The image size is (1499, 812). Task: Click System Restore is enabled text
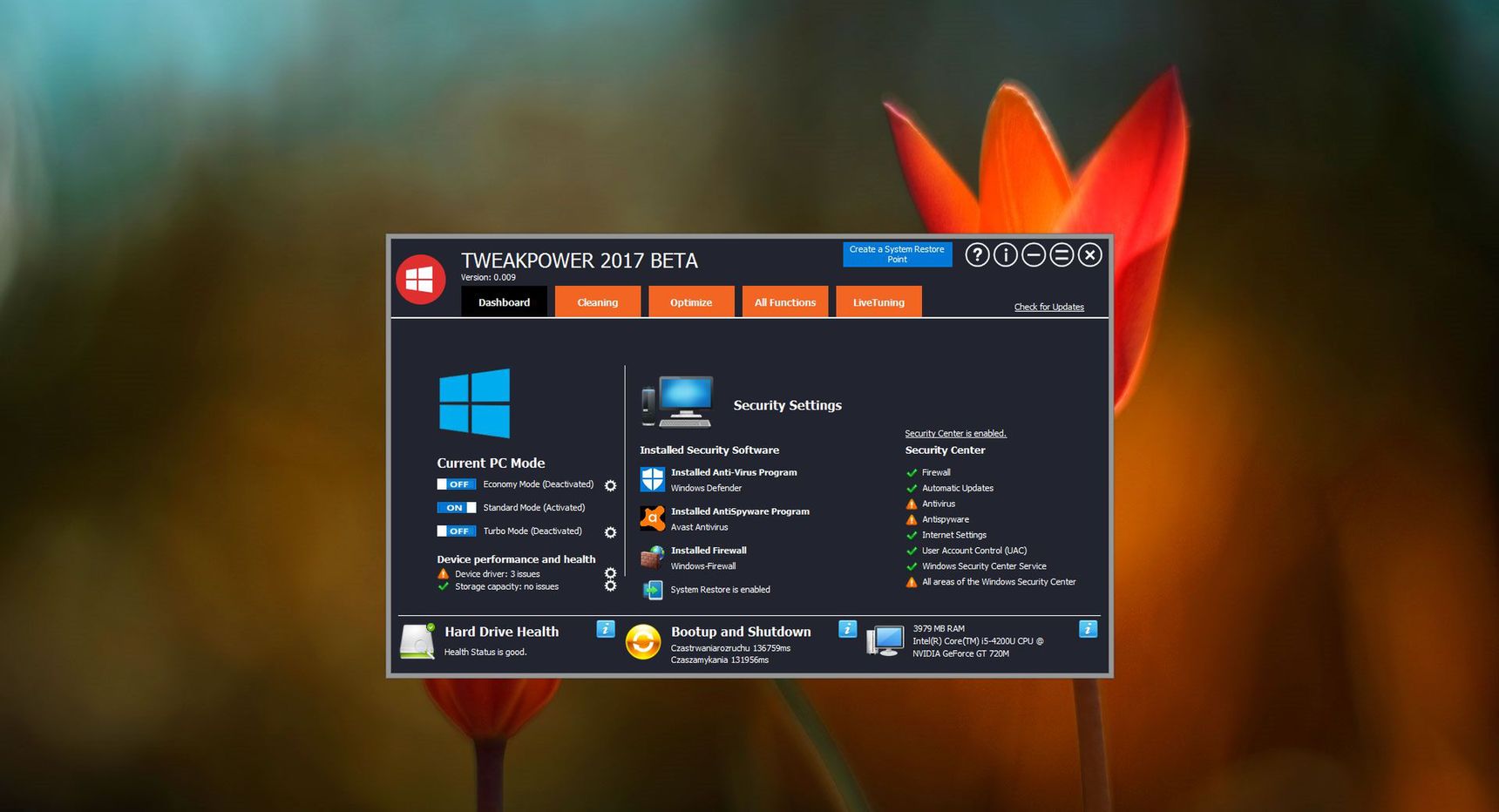(721, 590)
